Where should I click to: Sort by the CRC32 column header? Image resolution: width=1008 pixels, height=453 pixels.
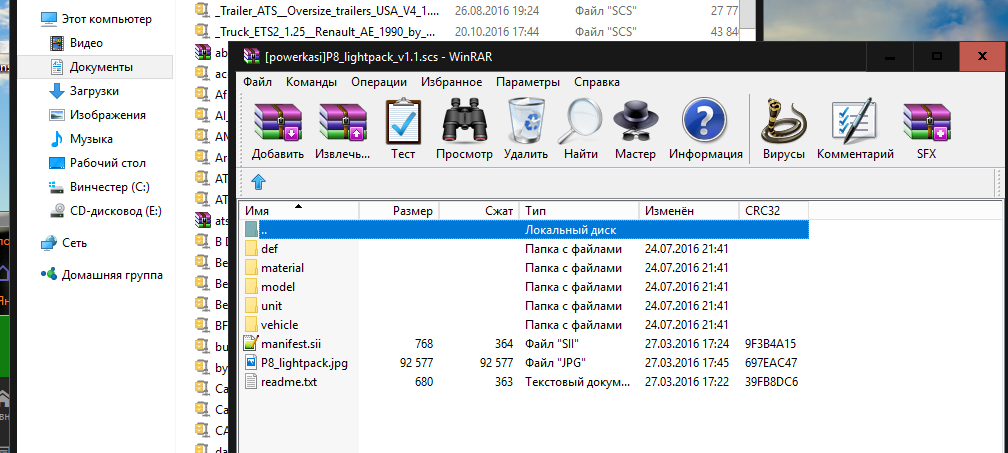[774, 211]
